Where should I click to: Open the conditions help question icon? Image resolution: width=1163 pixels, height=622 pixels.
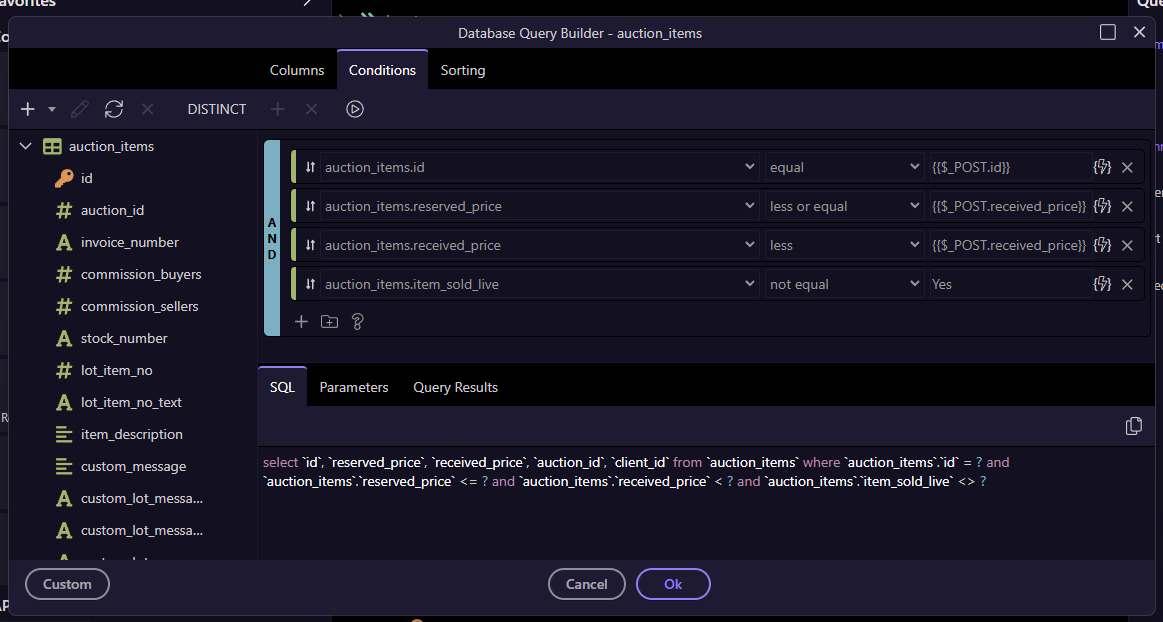click(357, 321)
